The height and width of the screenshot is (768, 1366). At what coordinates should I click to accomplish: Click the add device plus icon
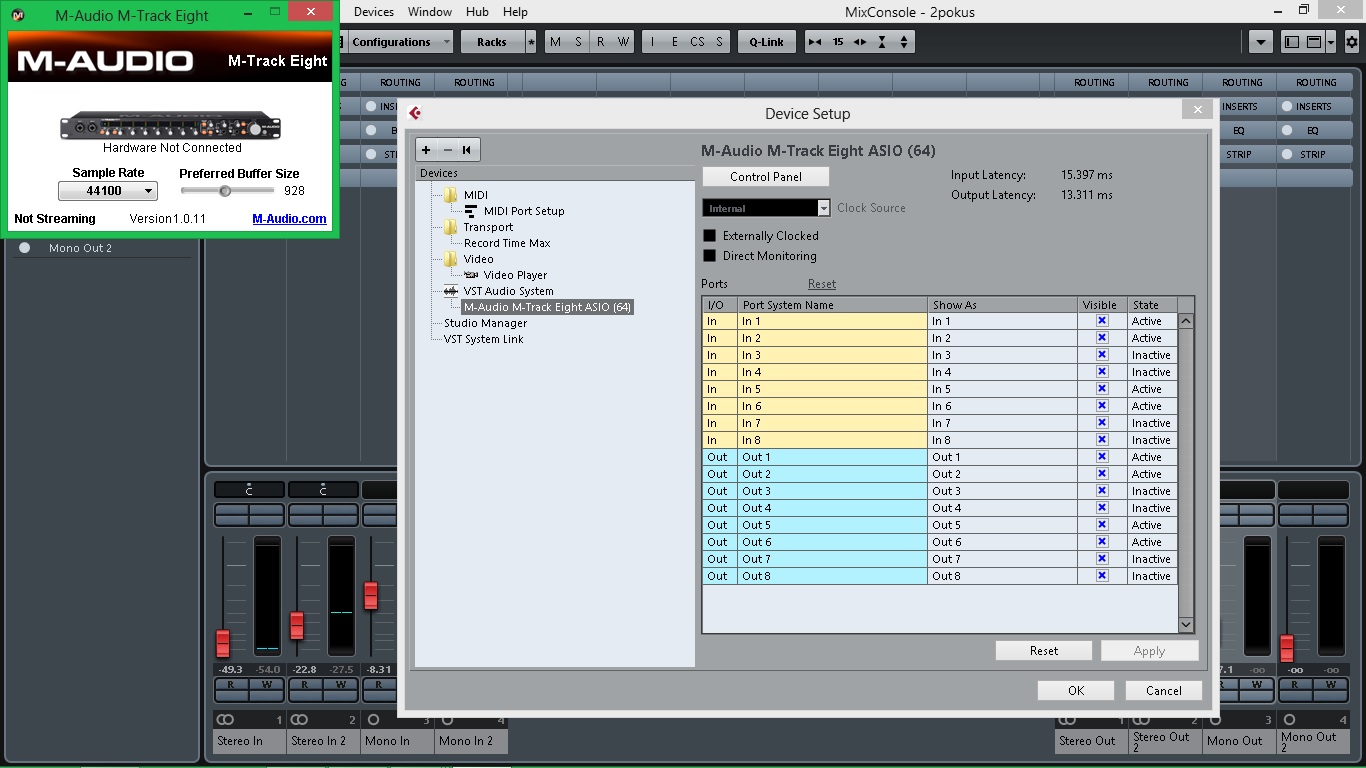pyautogui.click(x=426, y=150)
